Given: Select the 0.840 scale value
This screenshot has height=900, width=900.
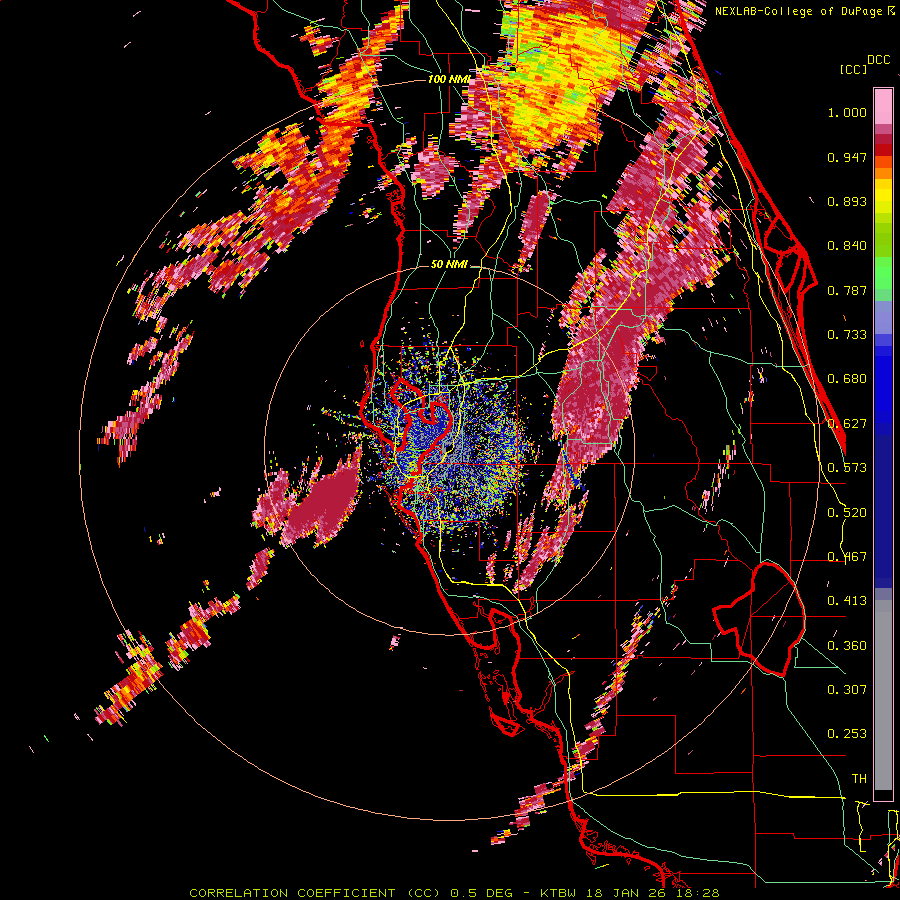Looking at the screenshot, I should (x=847, y=246).
